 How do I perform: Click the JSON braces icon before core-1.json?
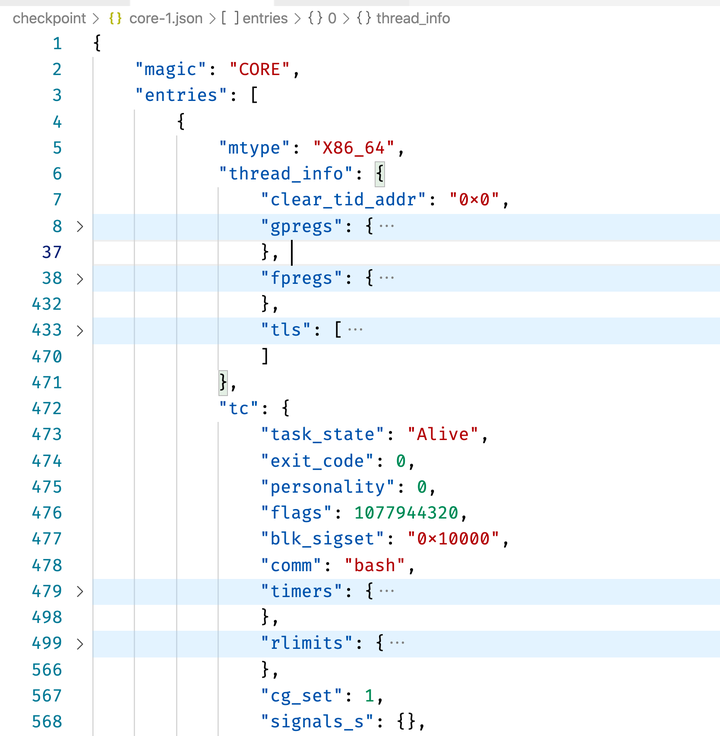click(115, 18)
